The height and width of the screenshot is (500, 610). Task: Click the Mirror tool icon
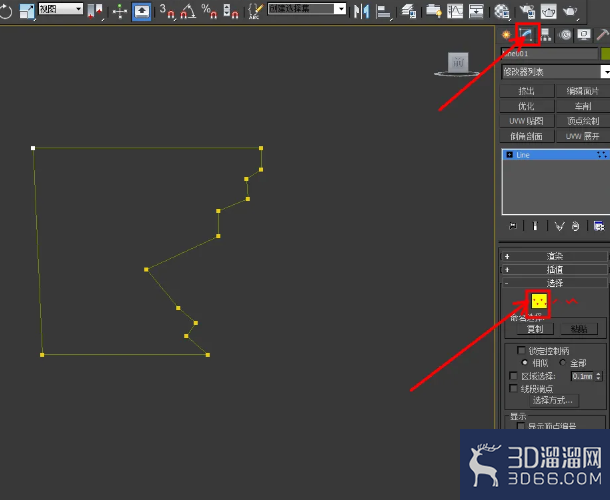361,11
